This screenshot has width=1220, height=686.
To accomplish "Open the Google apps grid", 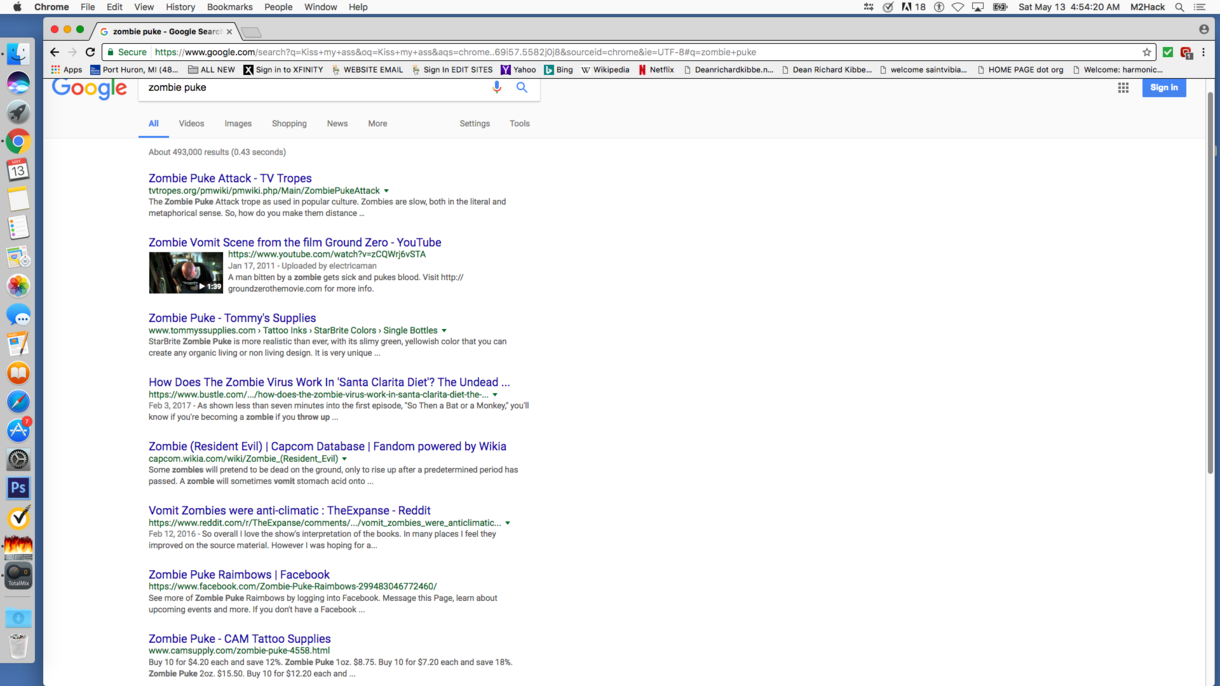I will 1123,88.
